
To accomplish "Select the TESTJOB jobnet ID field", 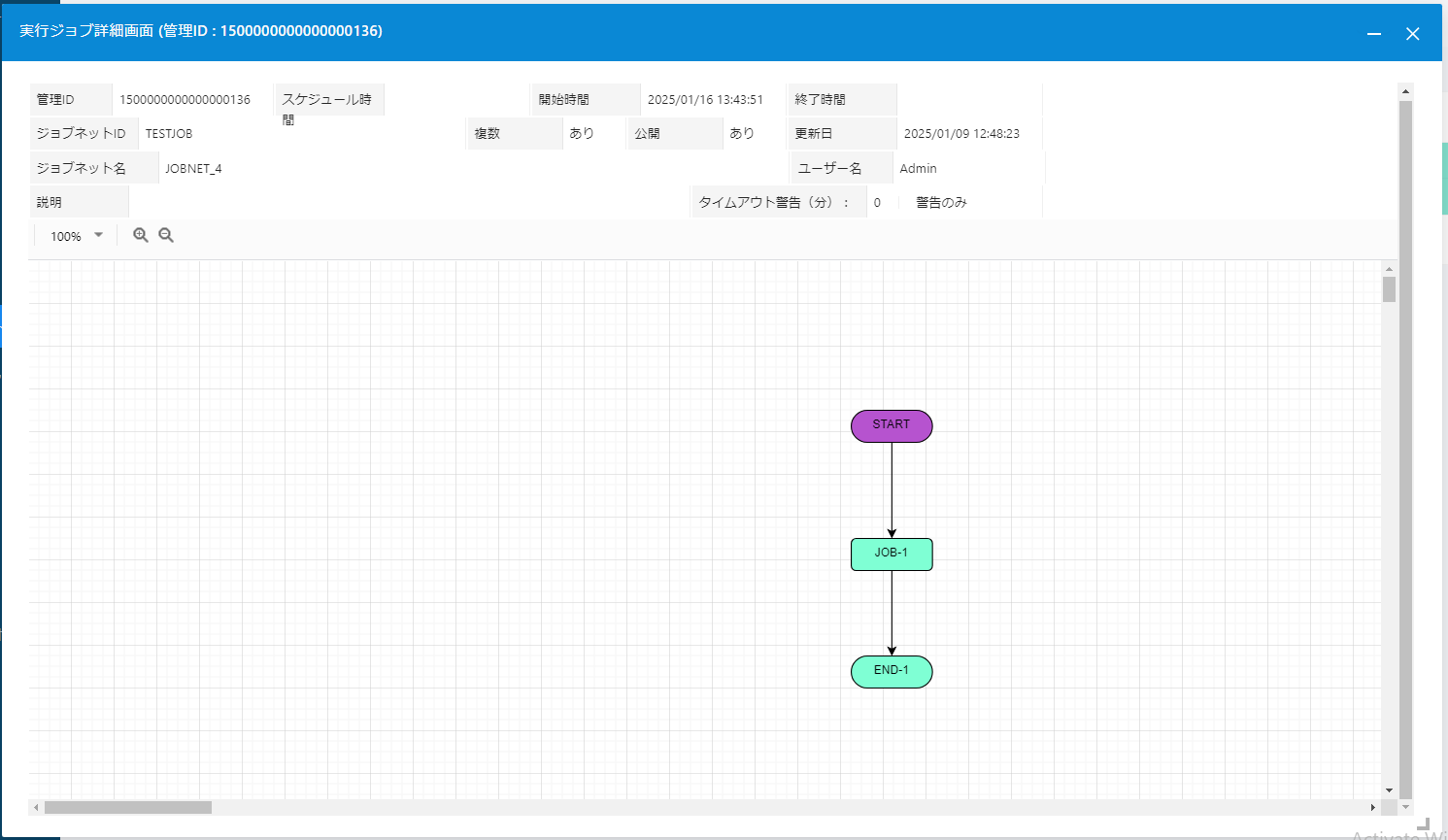I will click(x=169, y=133).
